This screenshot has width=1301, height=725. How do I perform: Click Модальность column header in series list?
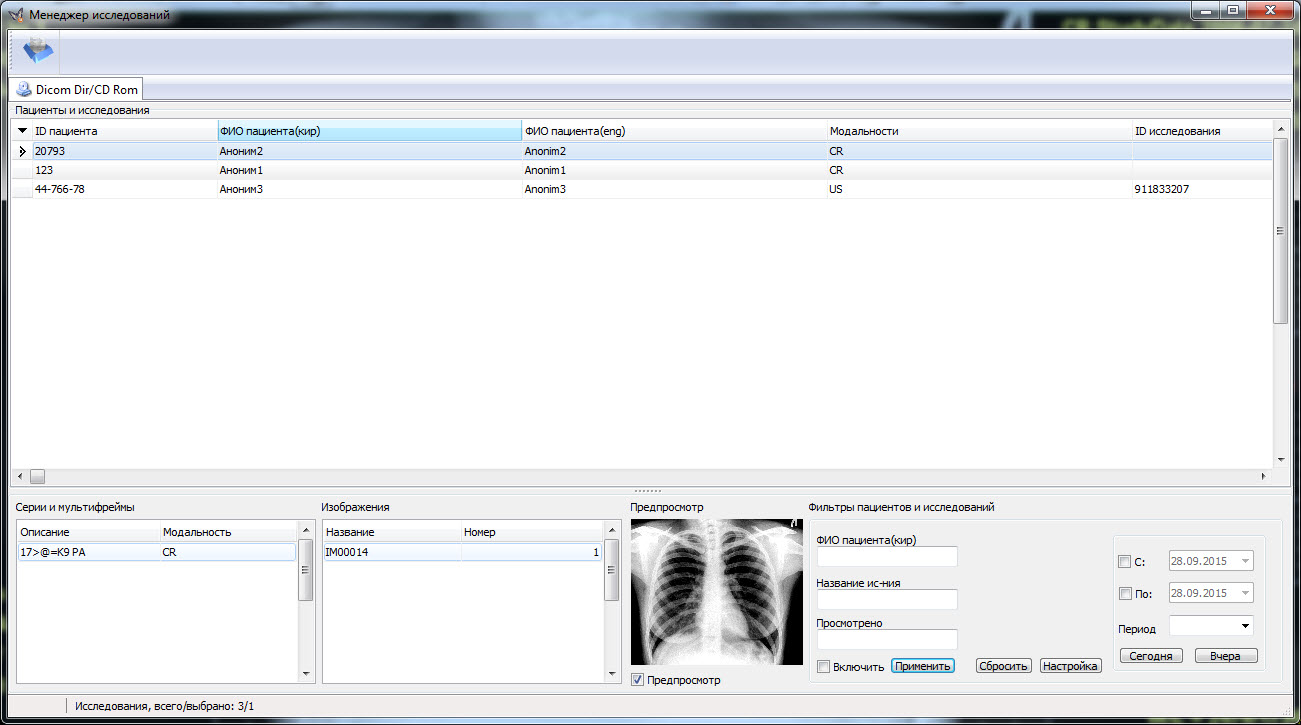[228, 532]
